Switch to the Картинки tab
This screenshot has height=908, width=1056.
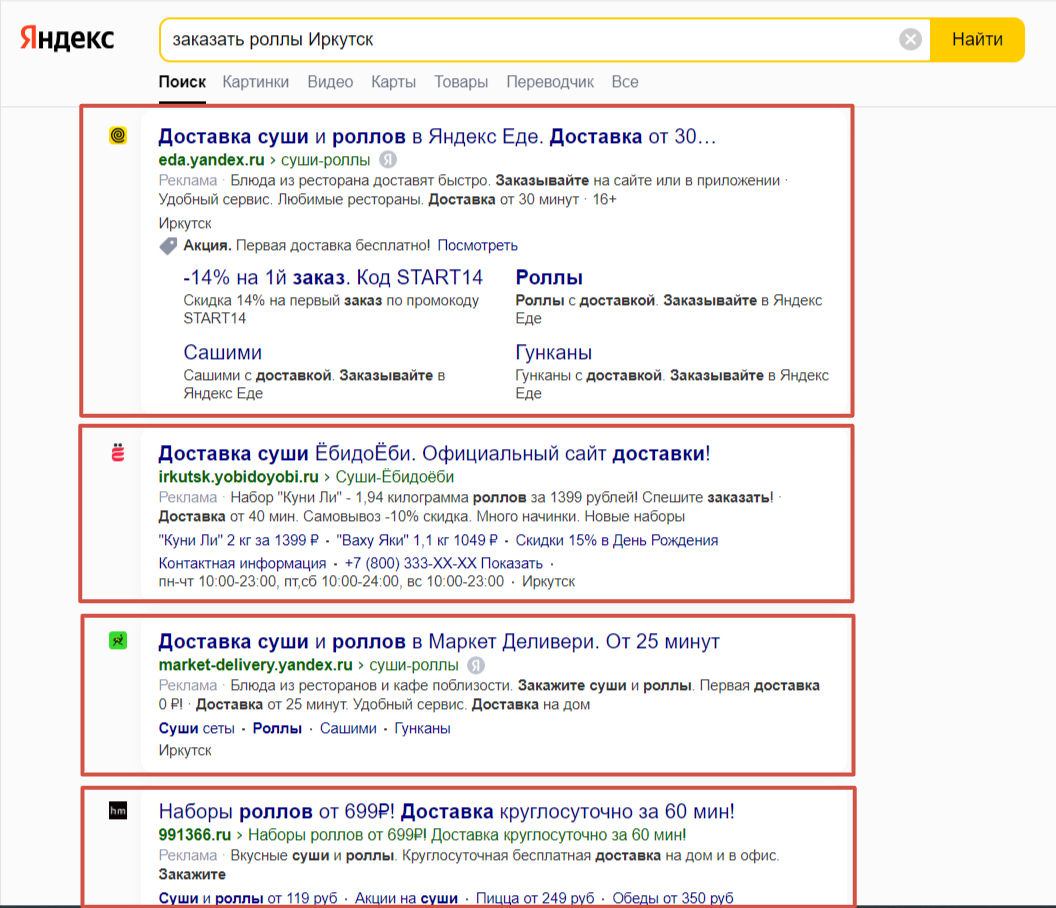pyautogui.click(x=255, y=82)
